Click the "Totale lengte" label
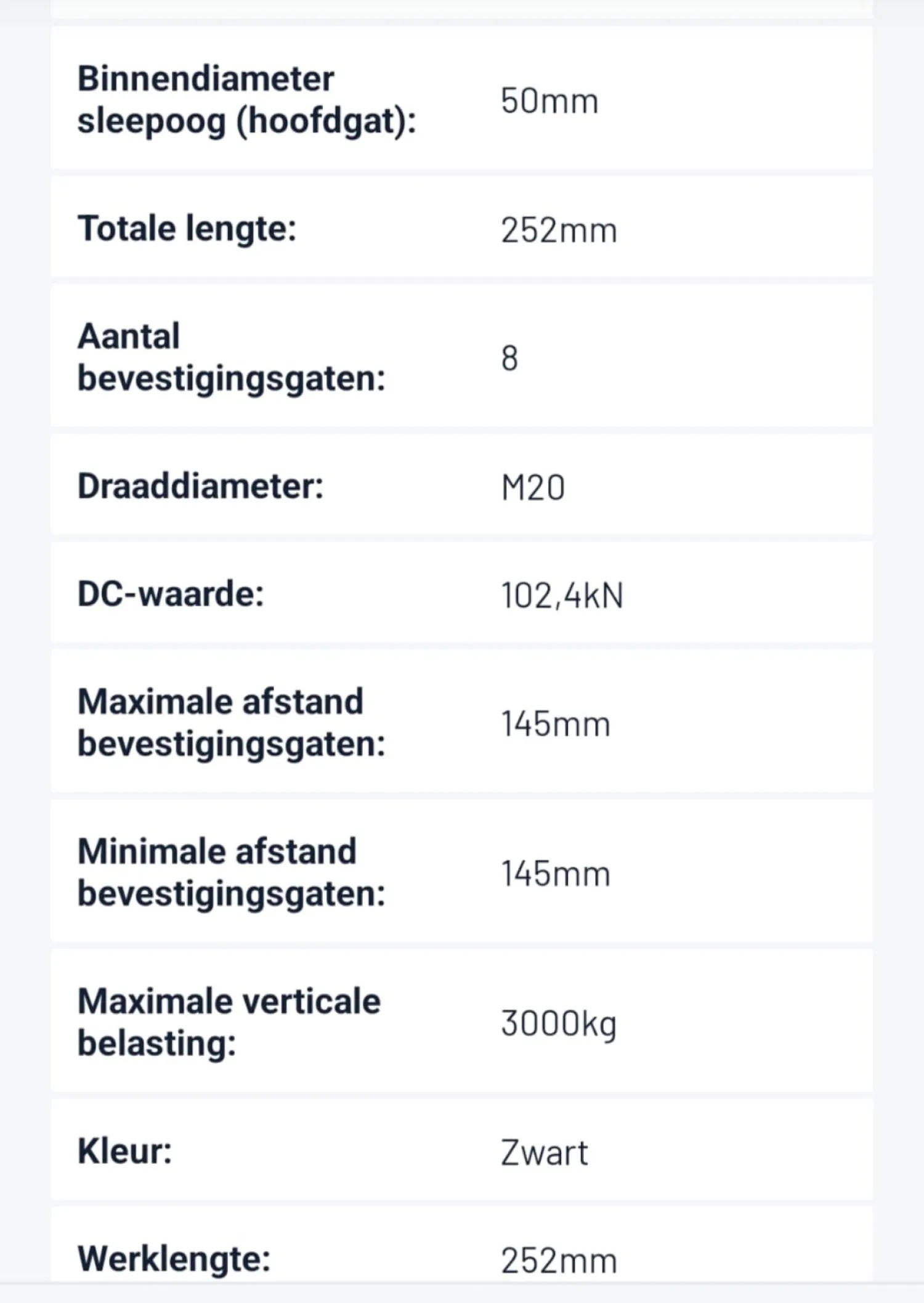The image size is (924, 1303). 187,229
